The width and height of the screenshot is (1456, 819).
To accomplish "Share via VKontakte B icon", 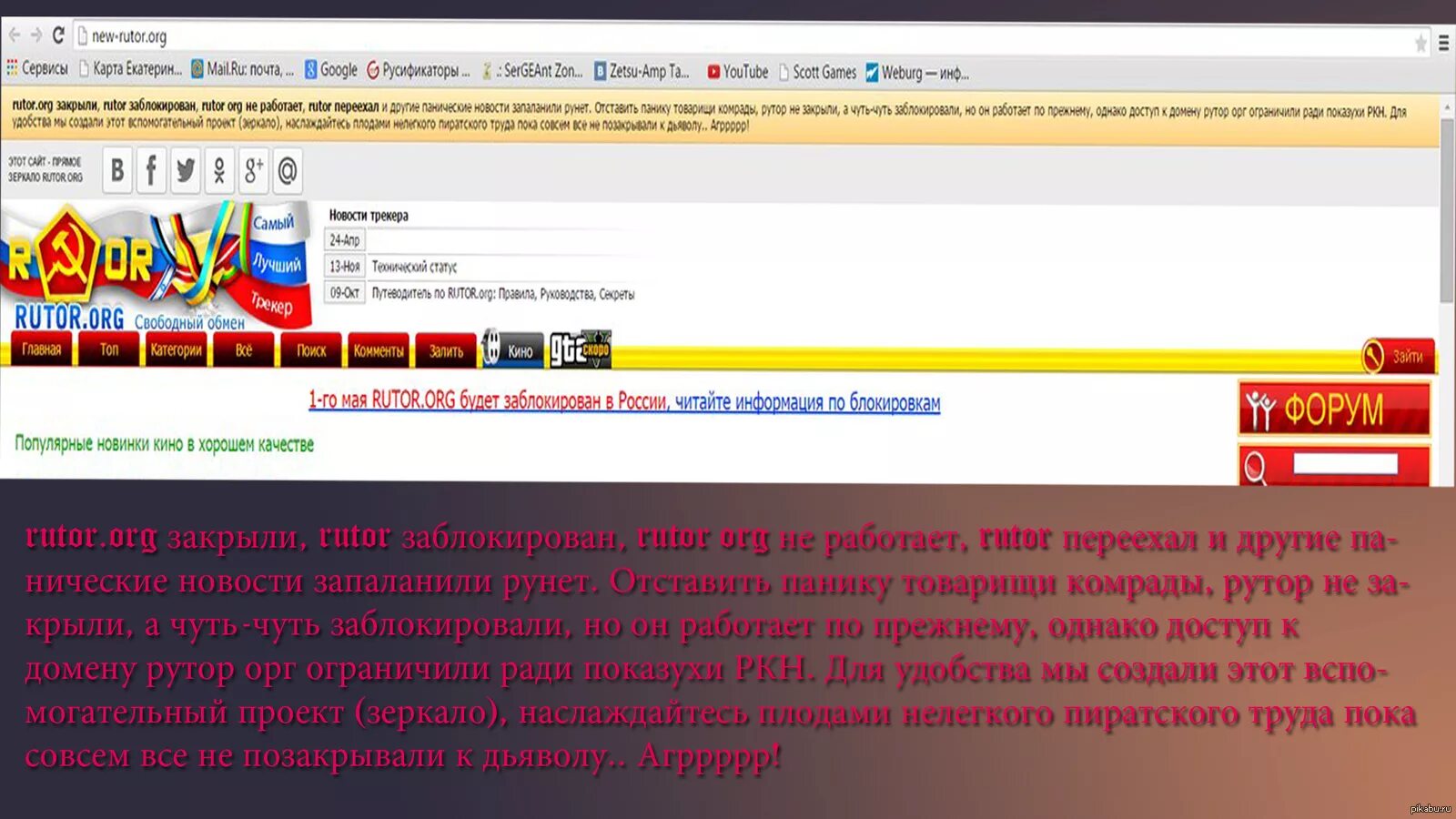I will 117,170.
